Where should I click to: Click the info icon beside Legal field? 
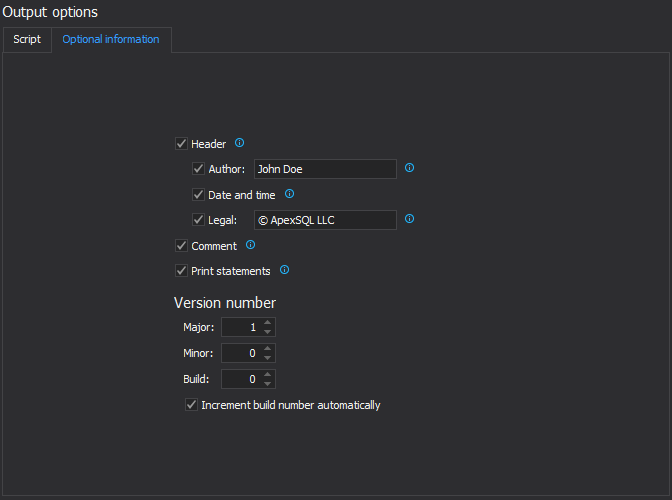[x=409, y=219]
